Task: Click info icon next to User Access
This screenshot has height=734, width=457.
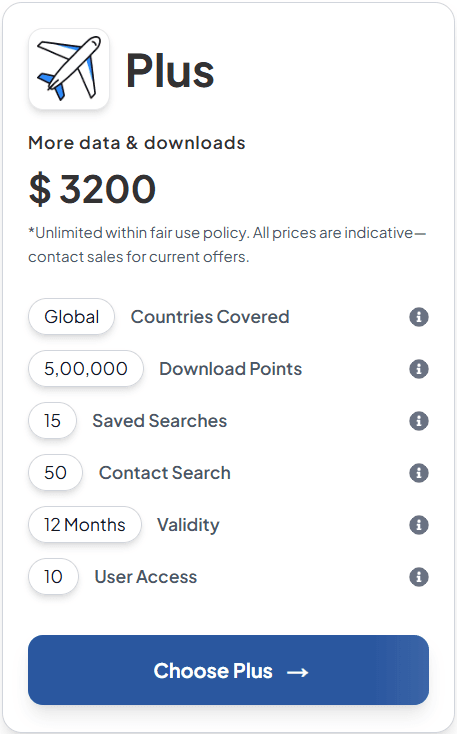Action: coord(419,577)
